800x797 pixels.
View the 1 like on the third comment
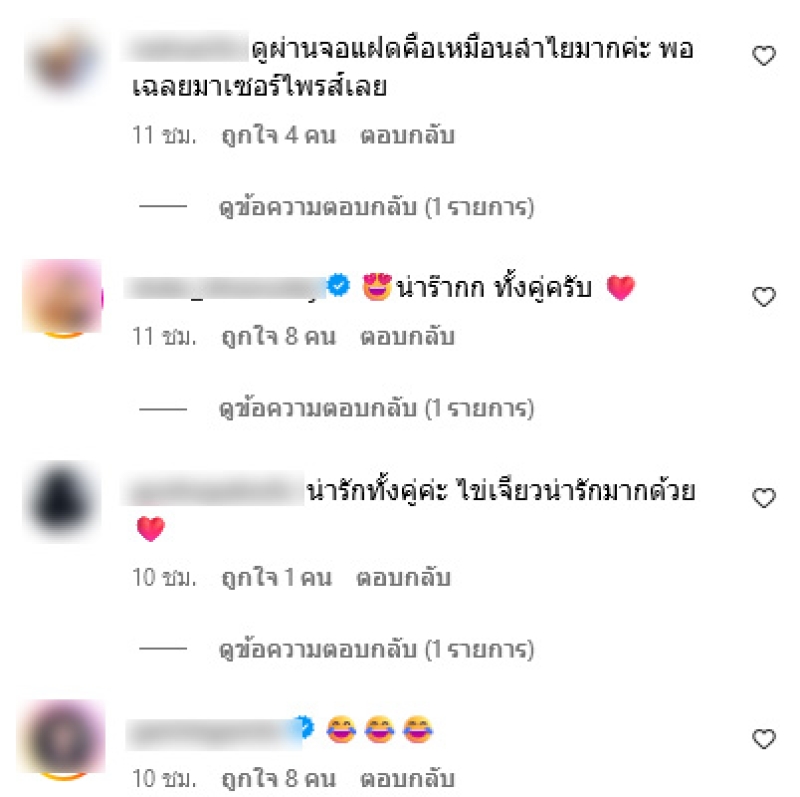click(x=277, y=578)
